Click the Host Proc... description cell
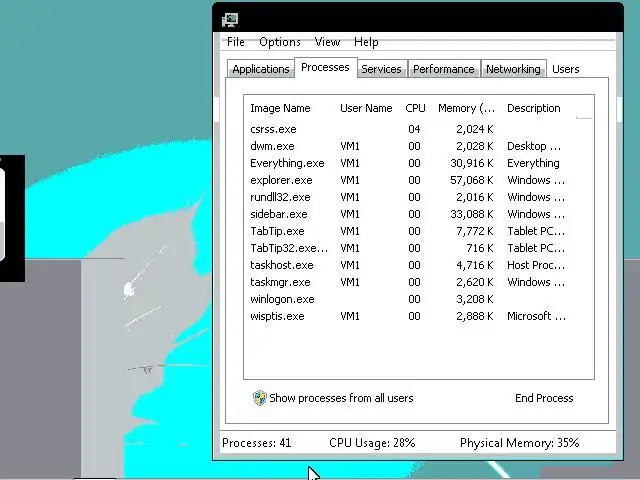 pos(536,265)
